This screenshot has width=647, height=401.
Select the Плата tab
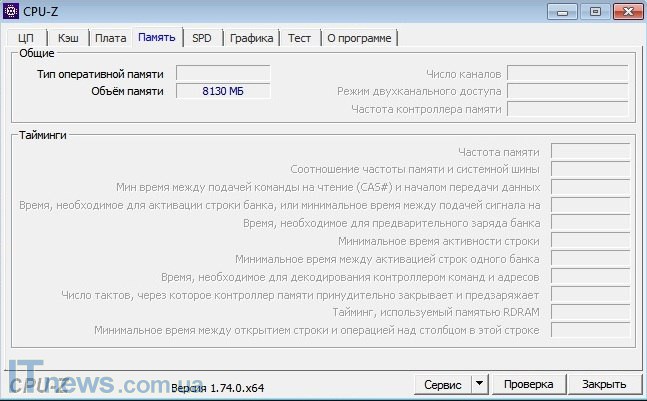[110, 38]
